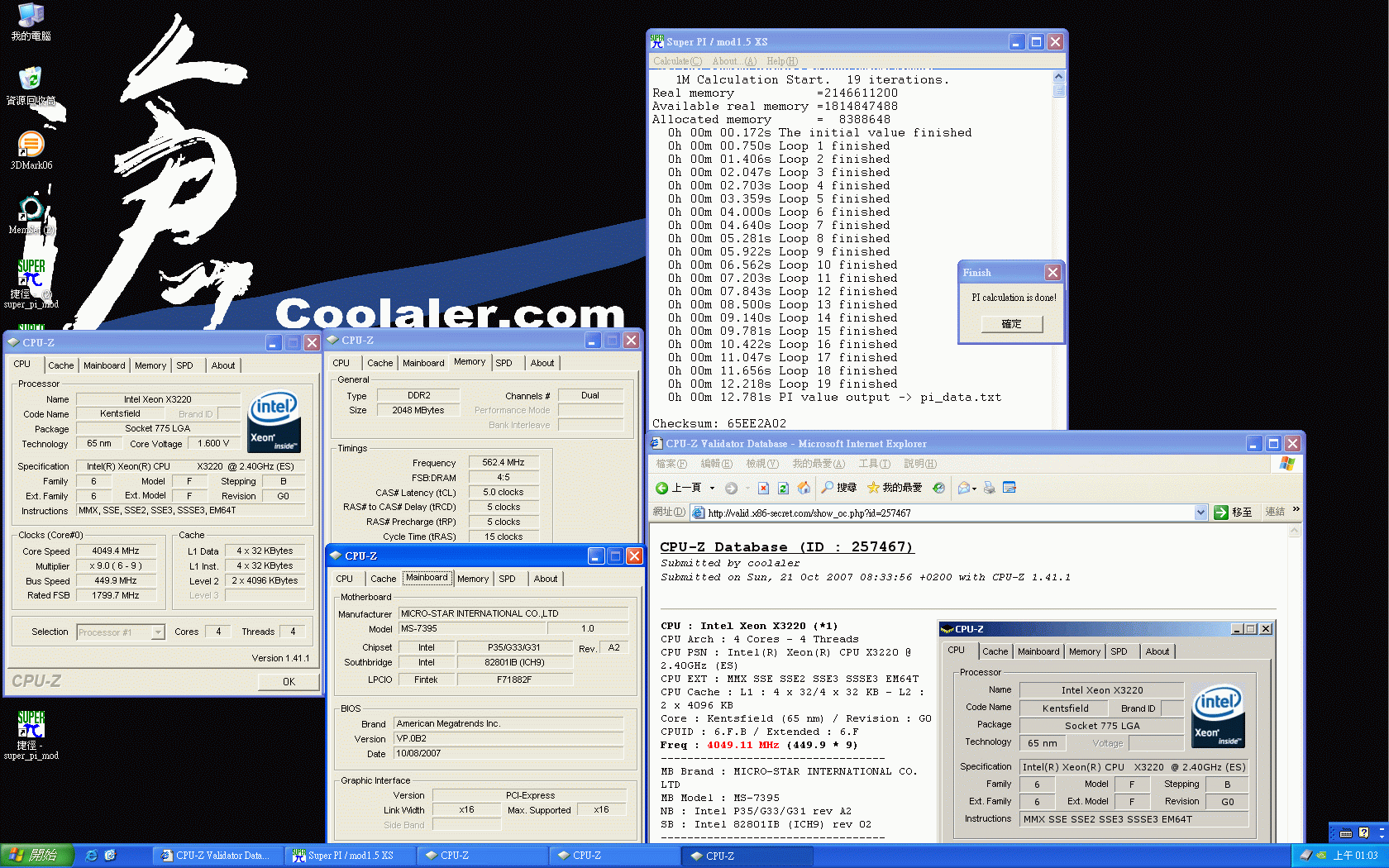The height and width of the screenshot is (868, 1389).
Task: Open the My Computer desktop icon
Action: pyautogui.click(x=31, y=21)
